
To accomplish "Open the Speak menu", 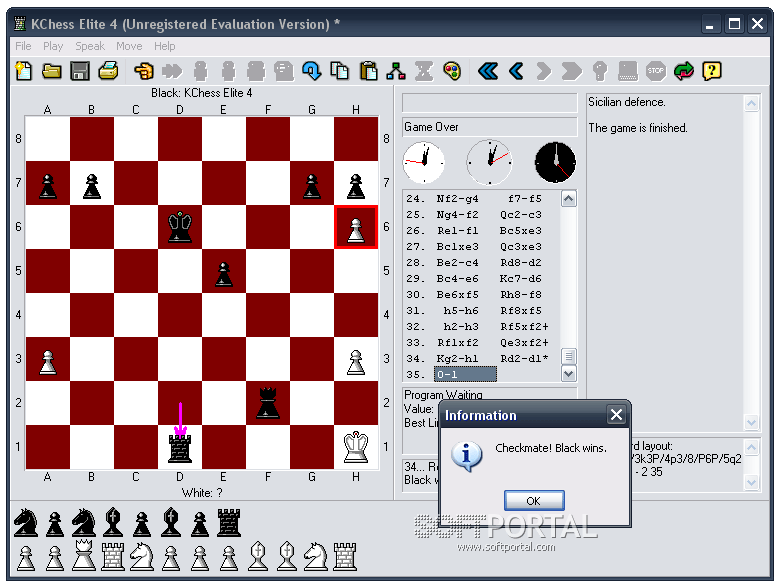I will (90, 46).
